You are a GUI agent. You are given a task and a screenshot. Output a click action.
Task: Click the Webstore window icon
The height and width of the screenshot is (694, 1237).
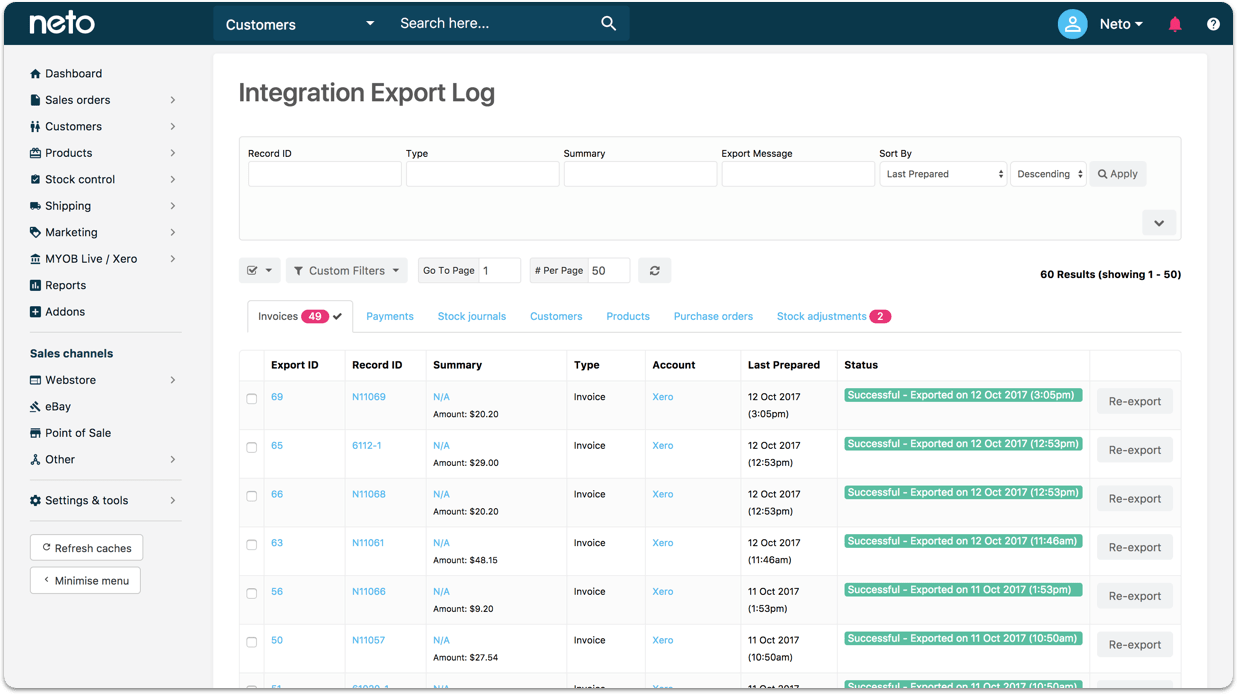[36, 381]
